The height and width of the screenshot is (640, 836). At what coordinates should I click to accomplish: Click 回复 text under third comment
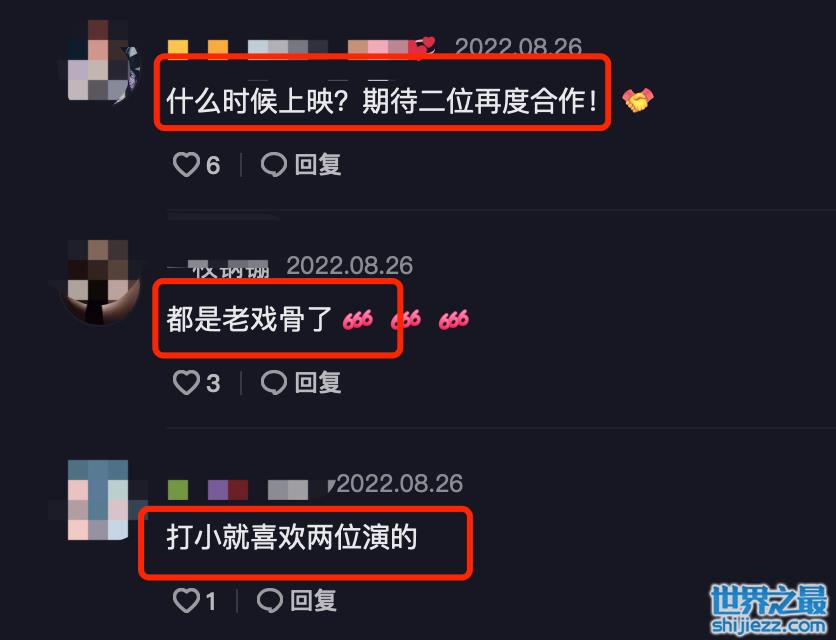click(x=314, y=601)
